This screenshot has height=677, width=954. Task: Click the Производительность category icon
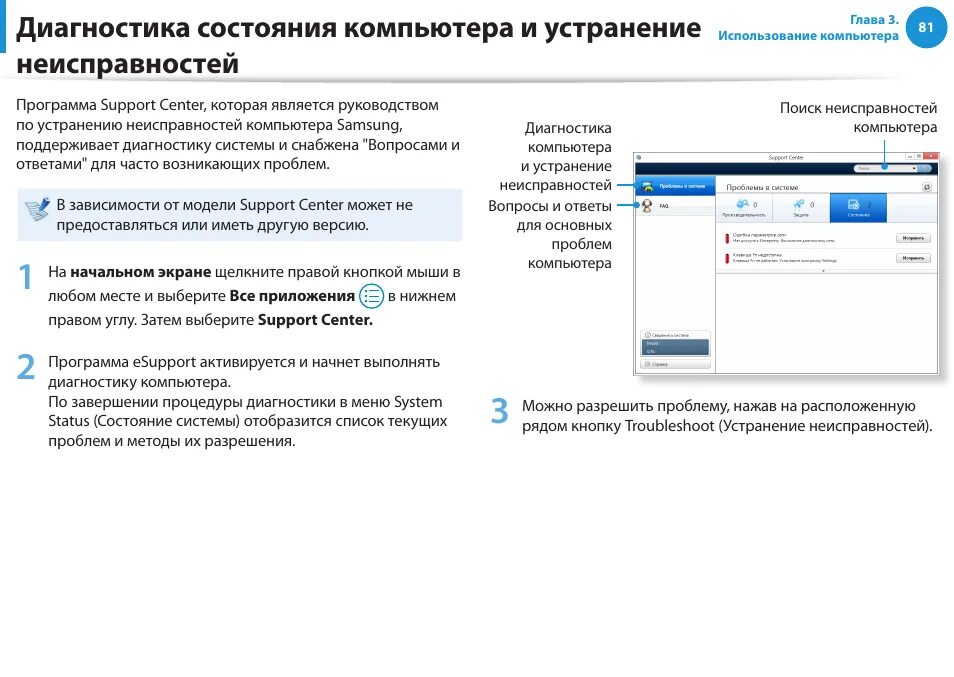[x=742, y=204]
